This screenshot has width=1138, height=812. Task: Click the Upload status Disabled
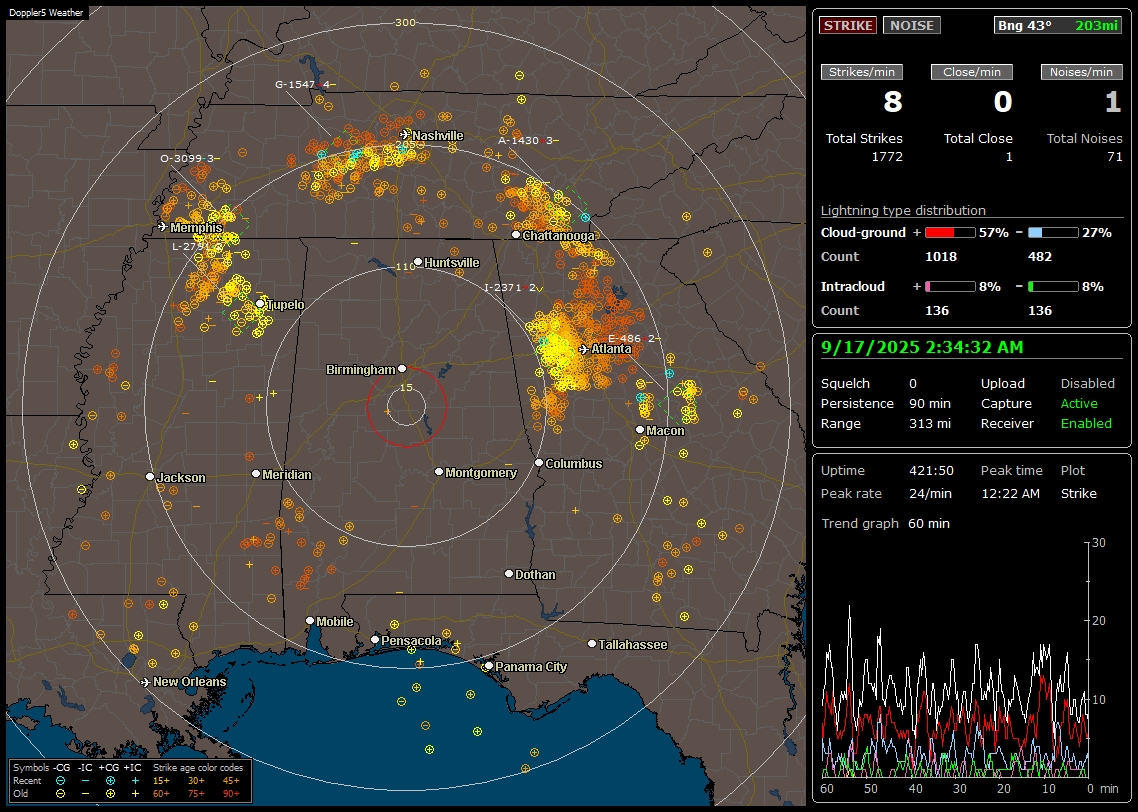[1087, 384]
